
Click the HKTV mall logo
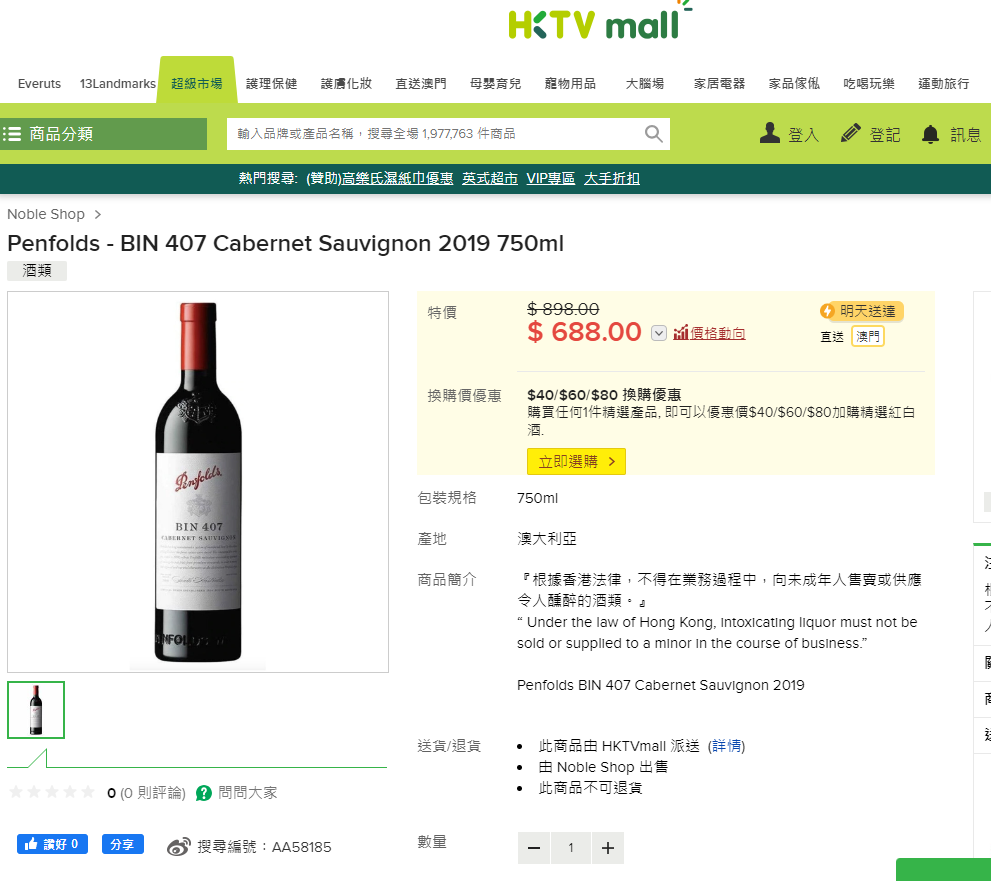coord(596,22)
